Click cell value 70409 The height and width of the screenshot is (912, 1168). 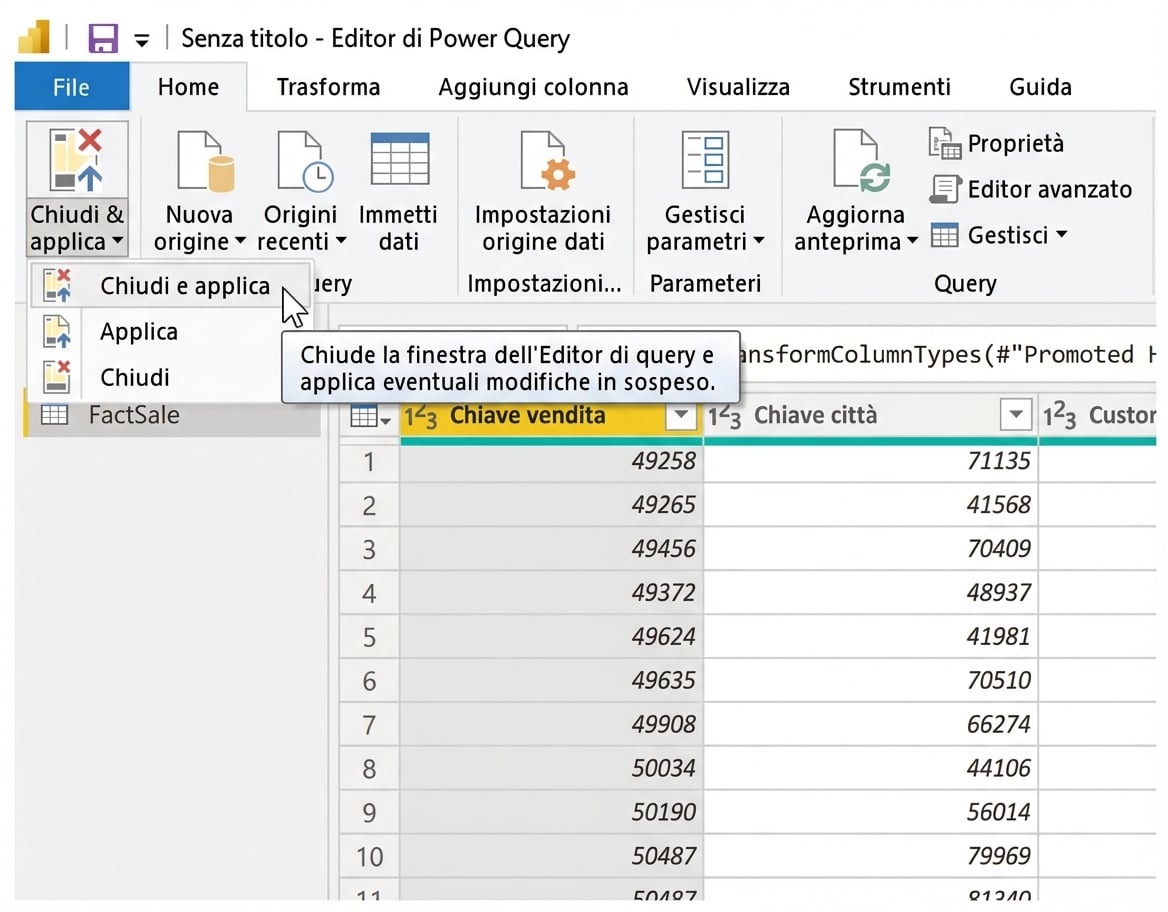pos(998,549)
